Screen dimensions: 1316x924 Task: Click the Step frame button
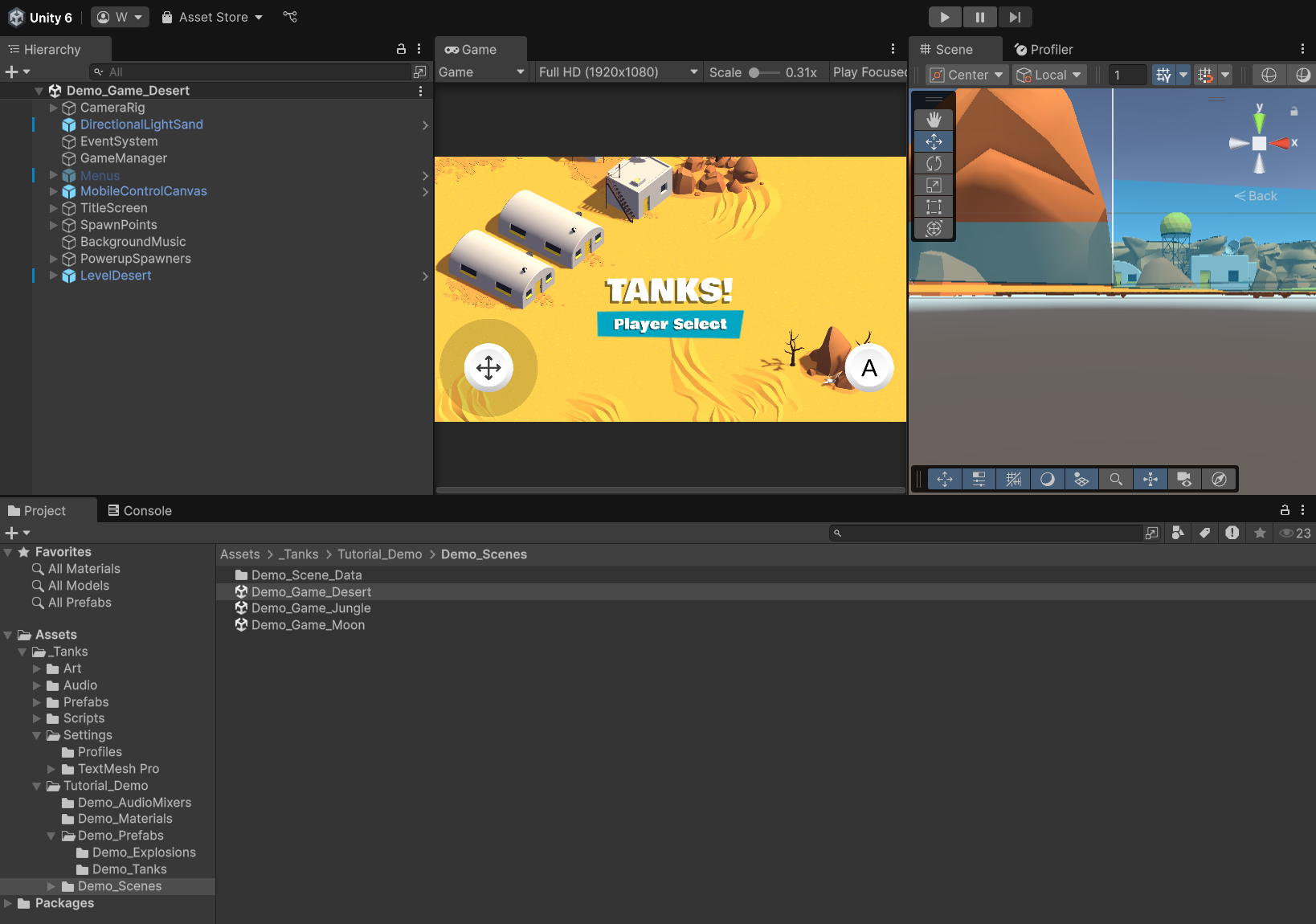click(1015, 17)
